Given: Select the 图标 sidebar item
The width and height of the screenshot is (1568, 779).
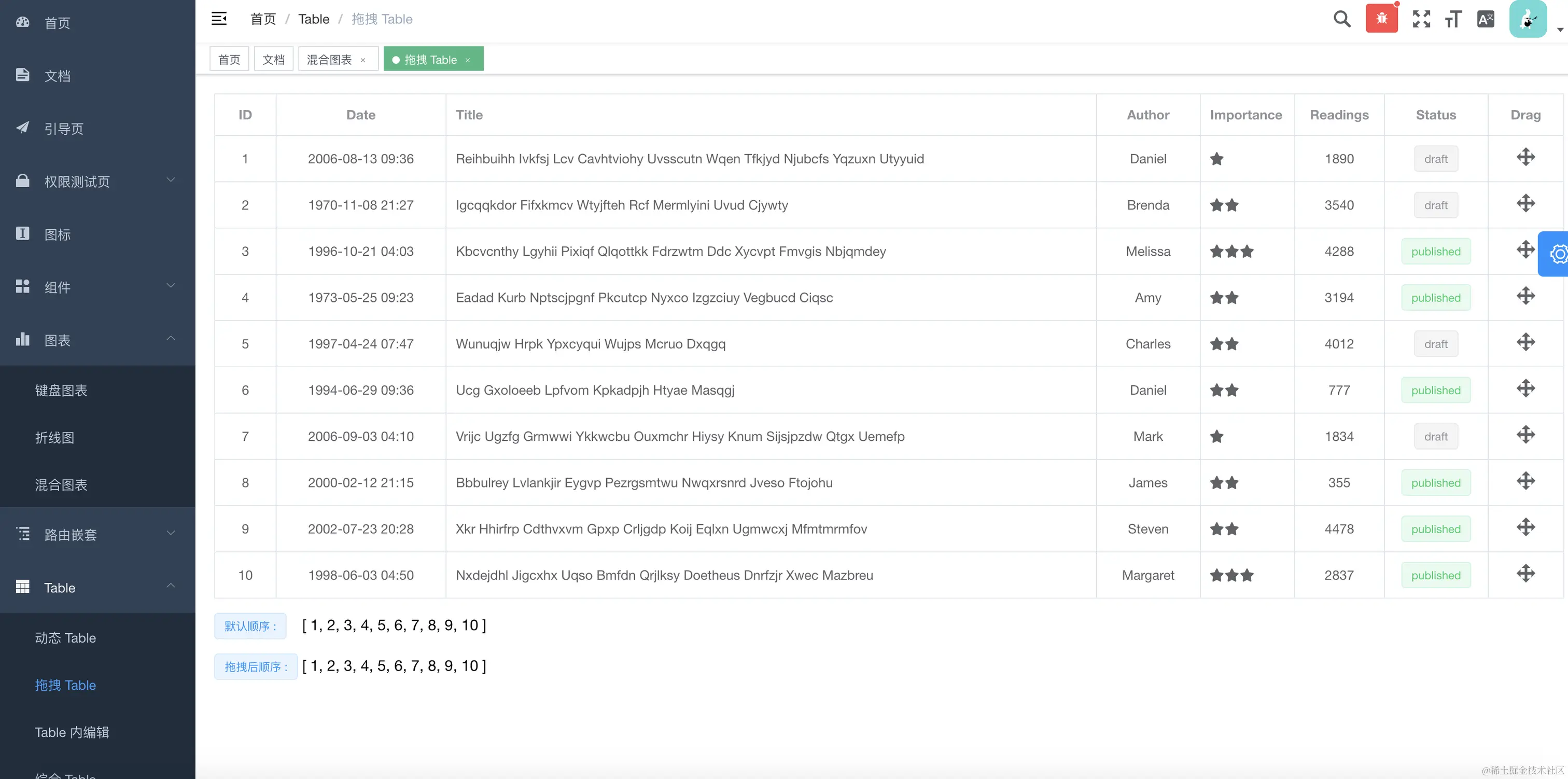Looking at the screenshot, I should pos(58,234).
